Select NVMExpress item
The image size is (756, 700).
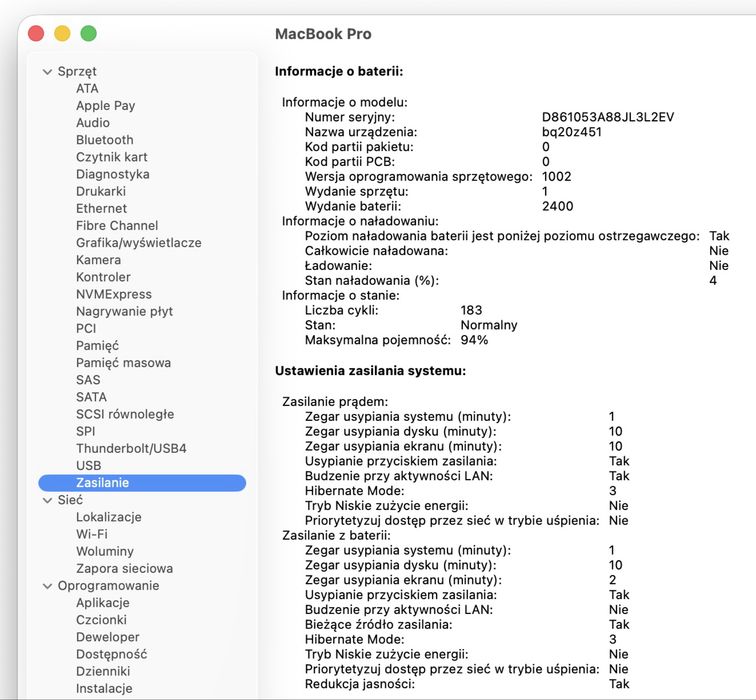113,295
